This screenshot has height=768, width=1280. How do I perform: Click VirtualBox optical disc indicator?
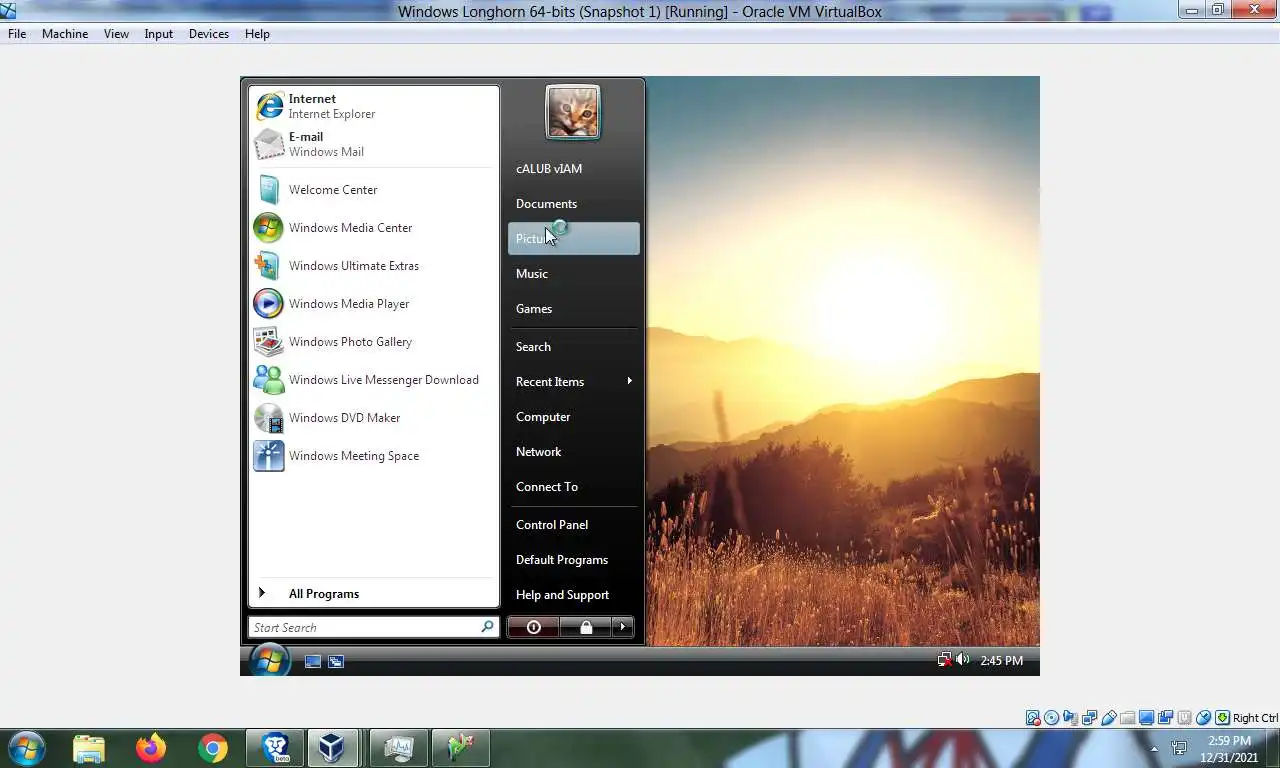pyautogui.click(x=1051, y=718)
